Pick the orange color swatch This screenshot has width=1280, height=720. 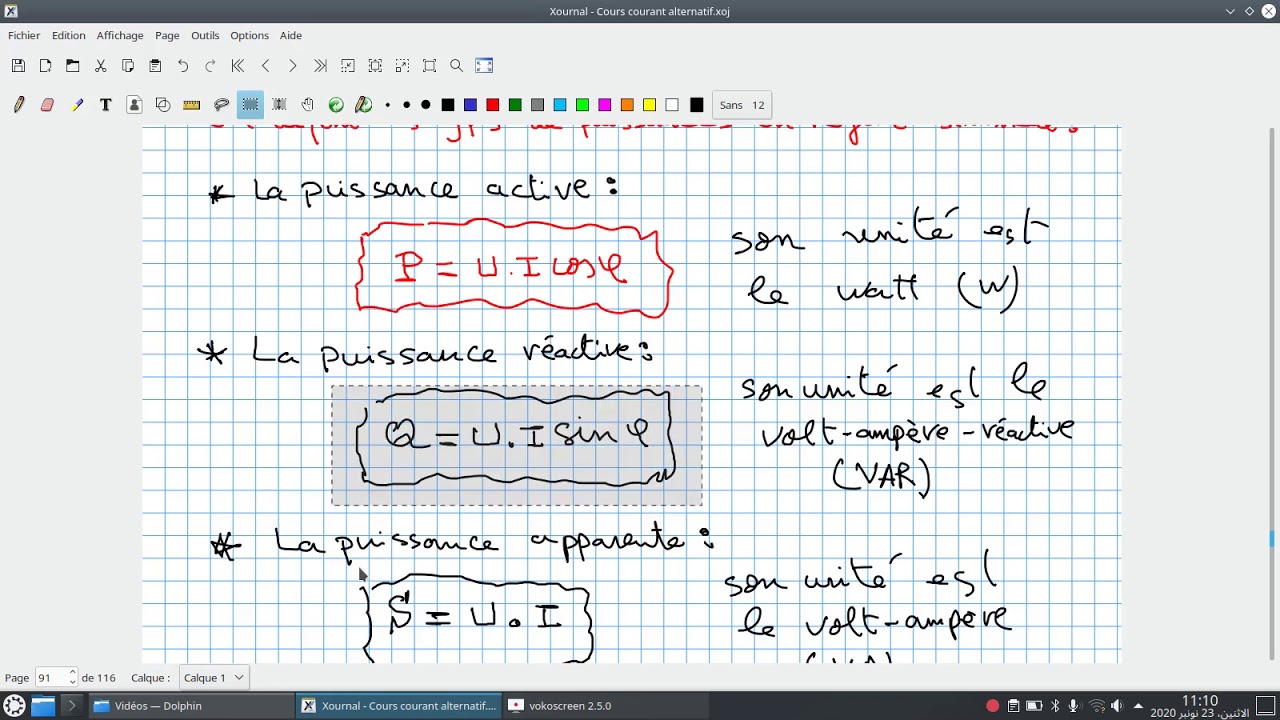(627, 105)
